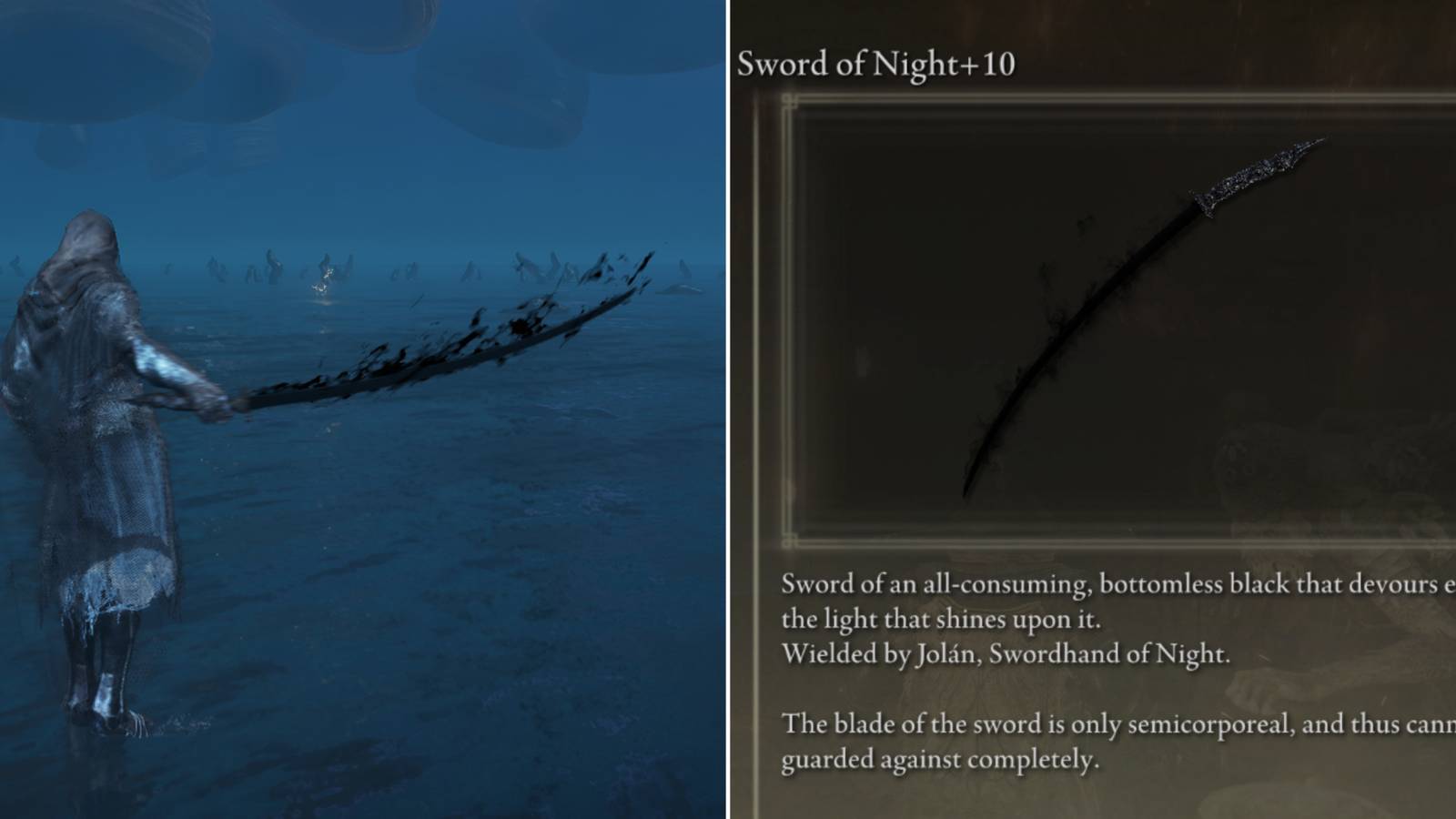Click the ornate top-left corner of the preview frame
Image resolution: width=1456 pixels, height=819 pixels.
click(789, 102)
